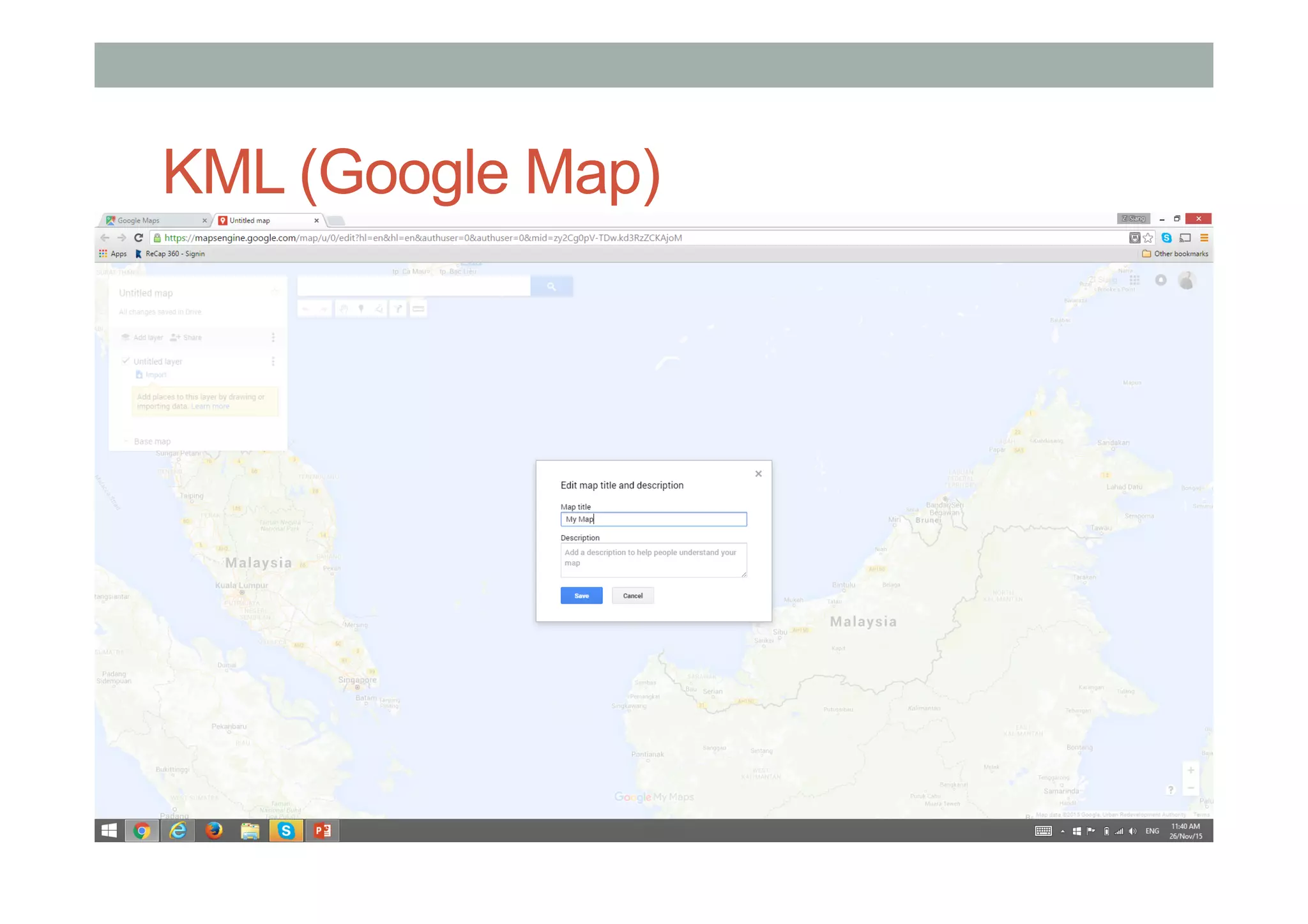
Task: Click the map search text box
Action: 414,287
